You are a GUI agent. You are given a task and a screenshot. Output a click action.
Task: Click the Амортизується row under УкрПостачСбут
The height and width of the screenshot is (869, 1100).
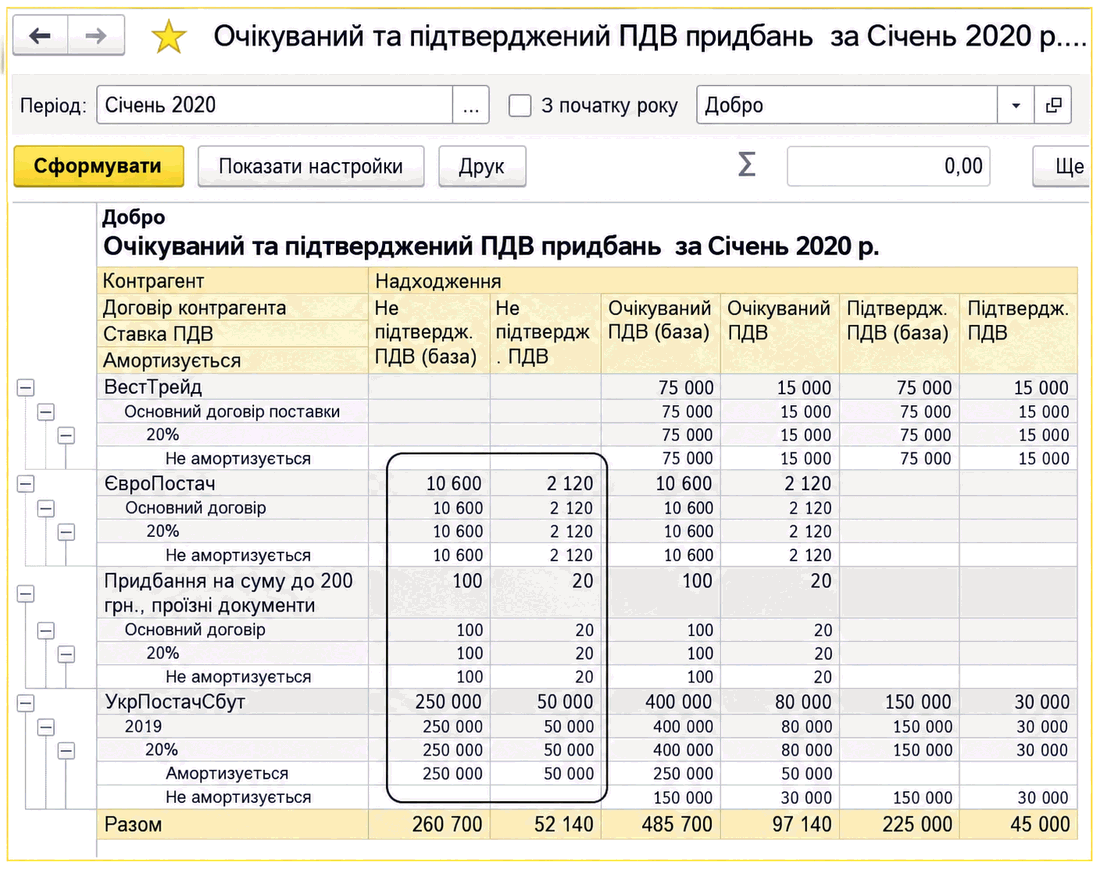click(227, 774)
